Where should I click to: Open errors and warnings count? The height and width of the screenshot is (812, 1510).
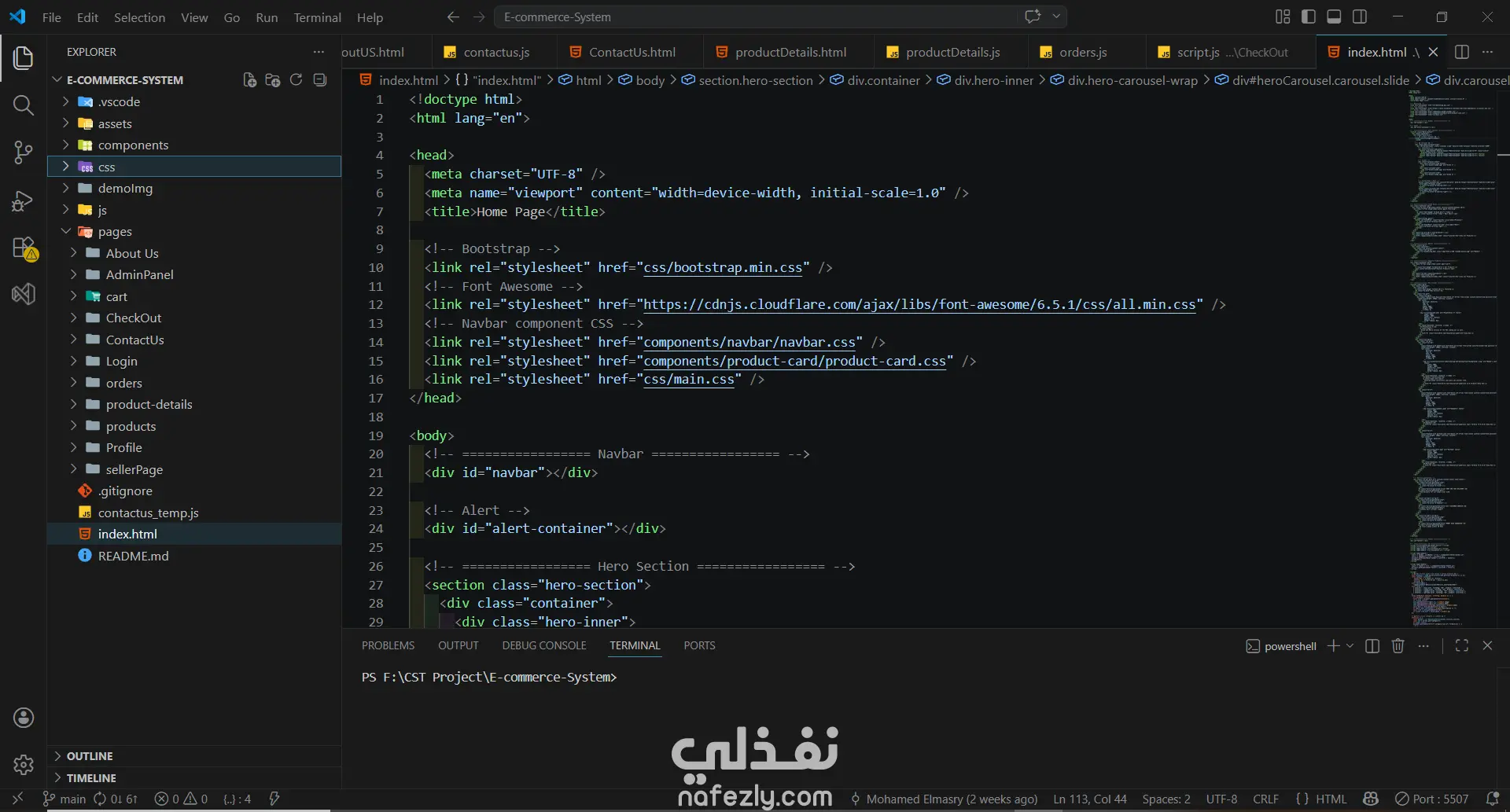[181, 799]
